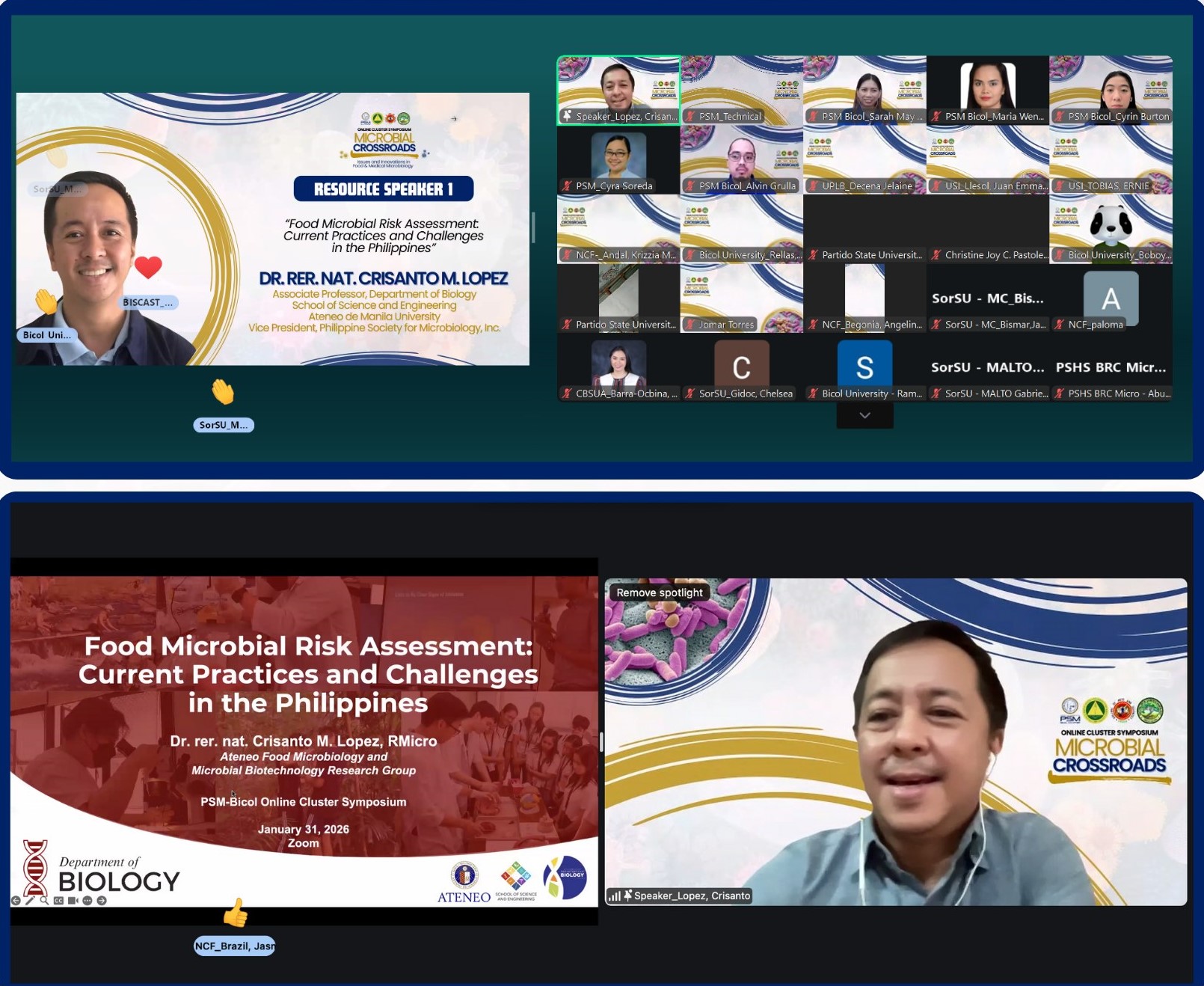The width and height of the screenshot is (1204, 986).
Task: Select the PSM Bicol_Alvin Grulla video tile
Action: [741, 159]
